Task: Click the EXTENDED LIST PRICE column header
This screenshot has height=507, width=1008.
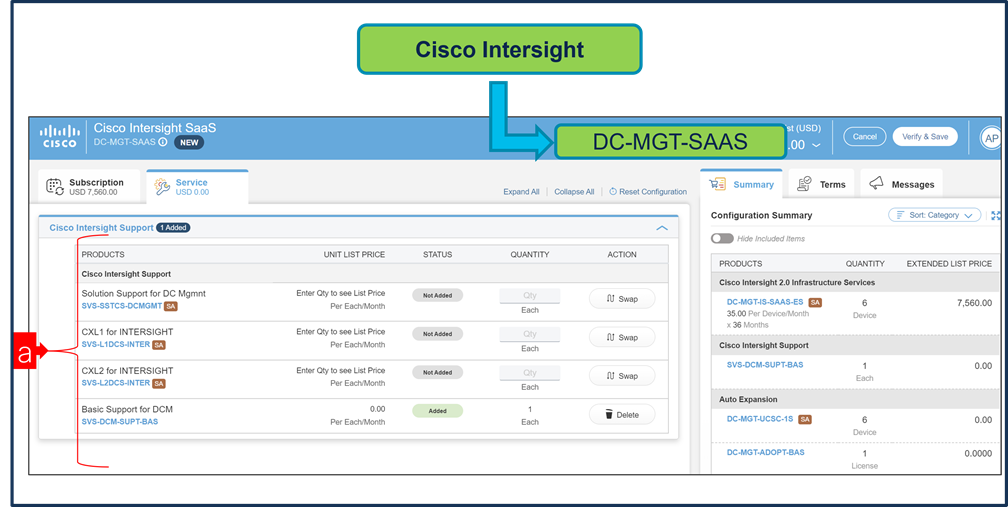Action: [x=949, y=264]
